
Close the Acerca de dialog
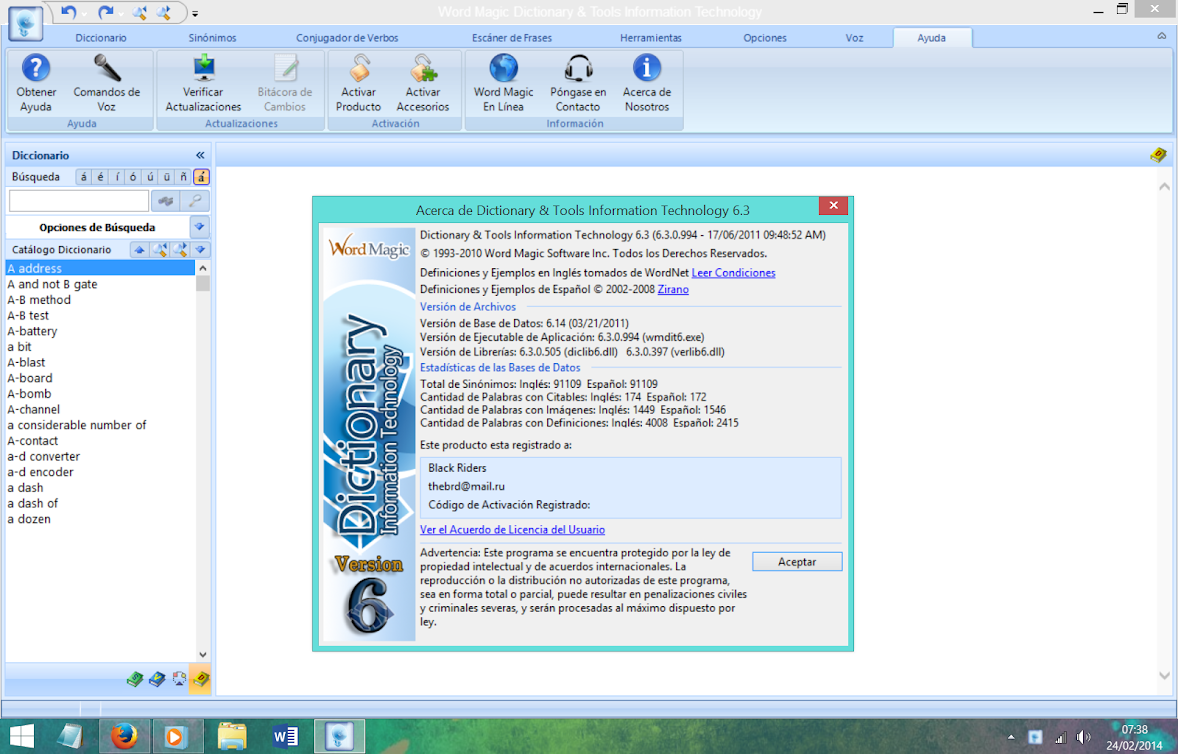coord(833,205)
